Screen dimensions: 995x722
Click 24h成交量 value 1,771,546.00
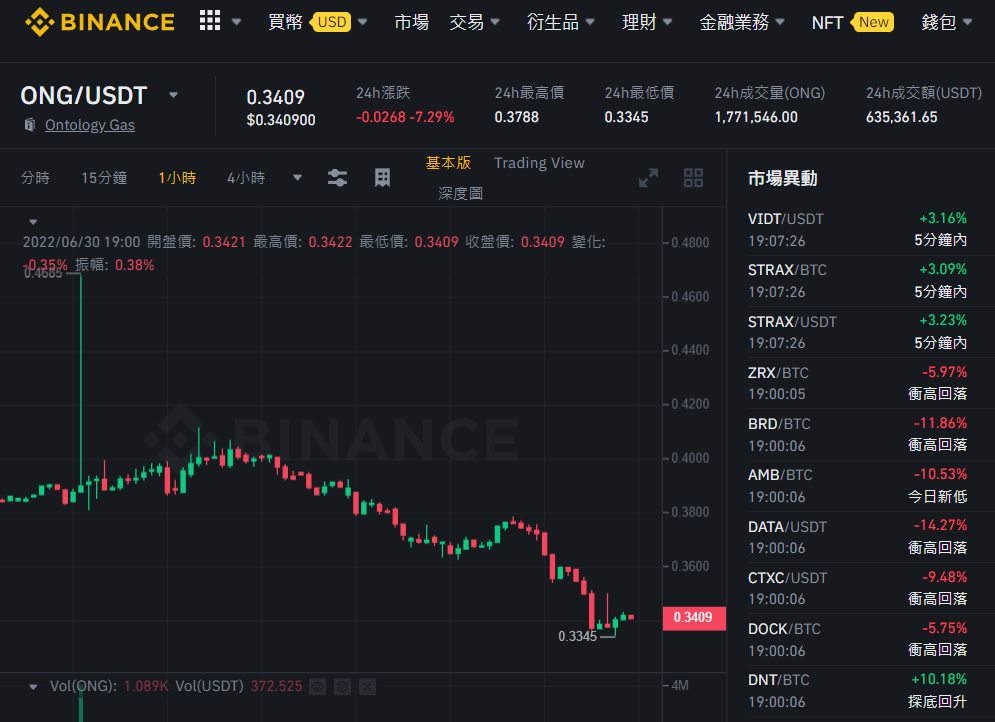click(x=756, y=117)
